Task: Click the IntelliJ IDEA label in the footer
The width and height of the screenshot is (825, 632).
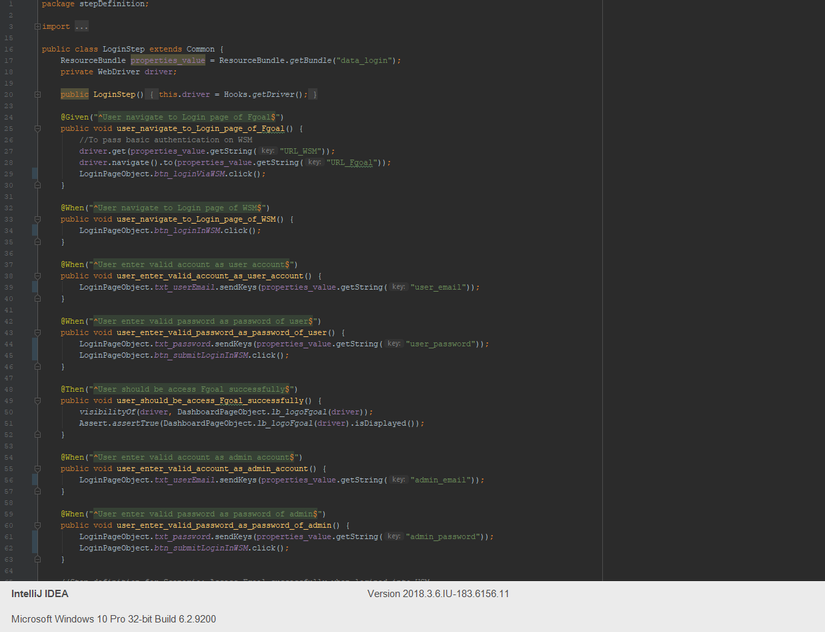Action: [40, 594]
